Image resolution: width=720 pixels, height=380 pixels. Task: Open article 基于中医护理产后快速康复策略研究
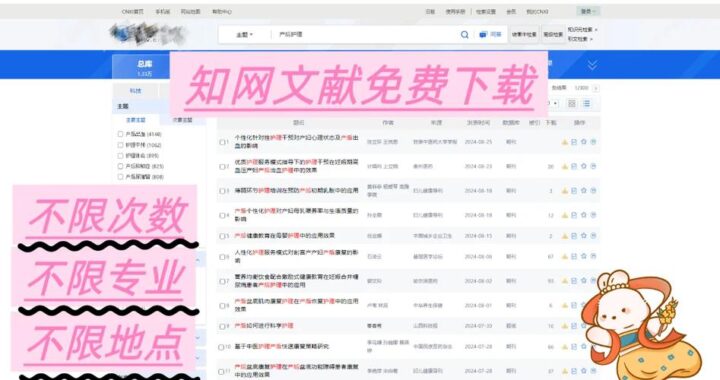point(281,346)
